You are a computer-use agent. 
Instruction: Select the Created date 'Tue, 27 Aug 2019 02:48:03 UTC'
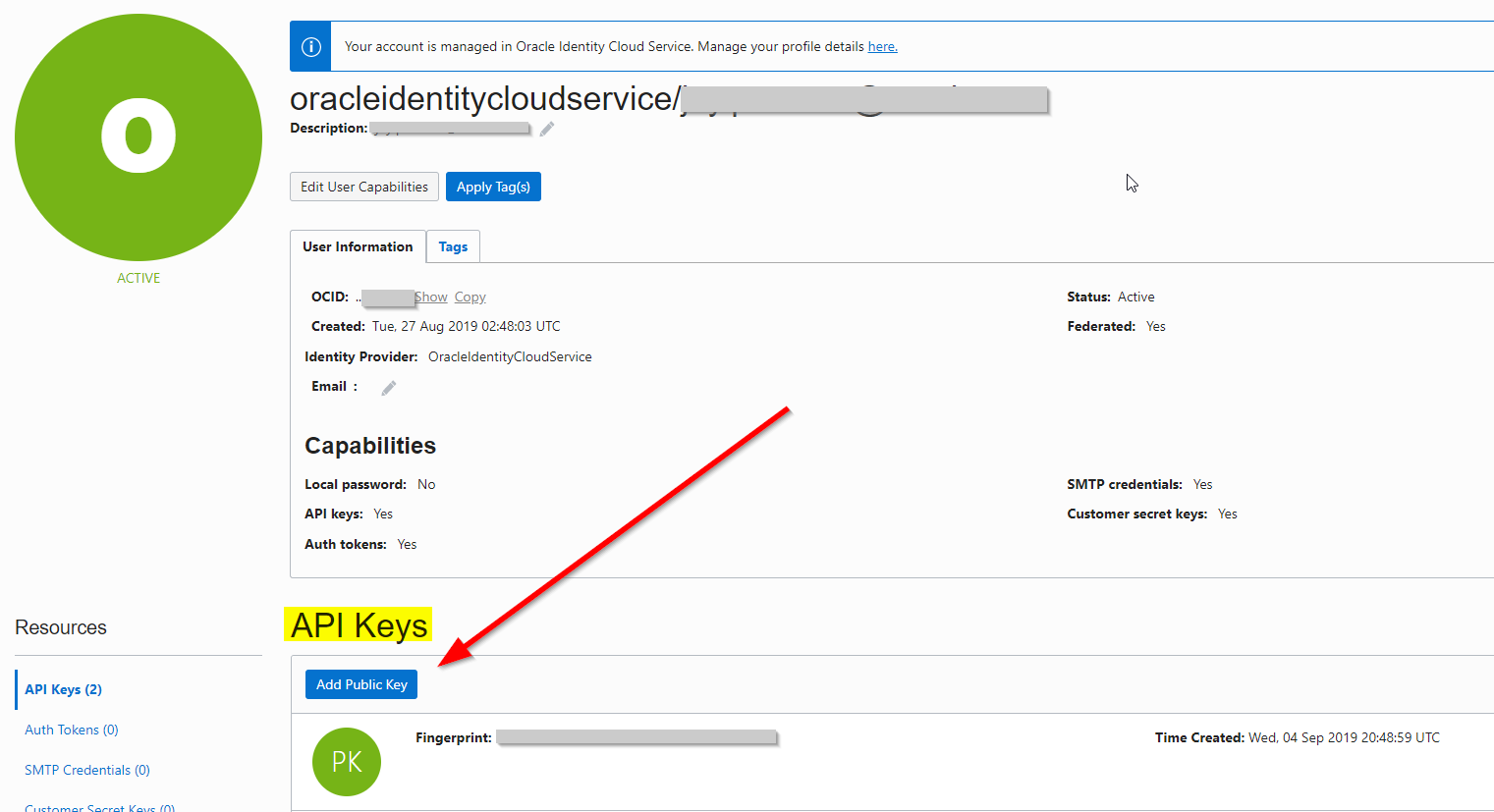[467, 326]
